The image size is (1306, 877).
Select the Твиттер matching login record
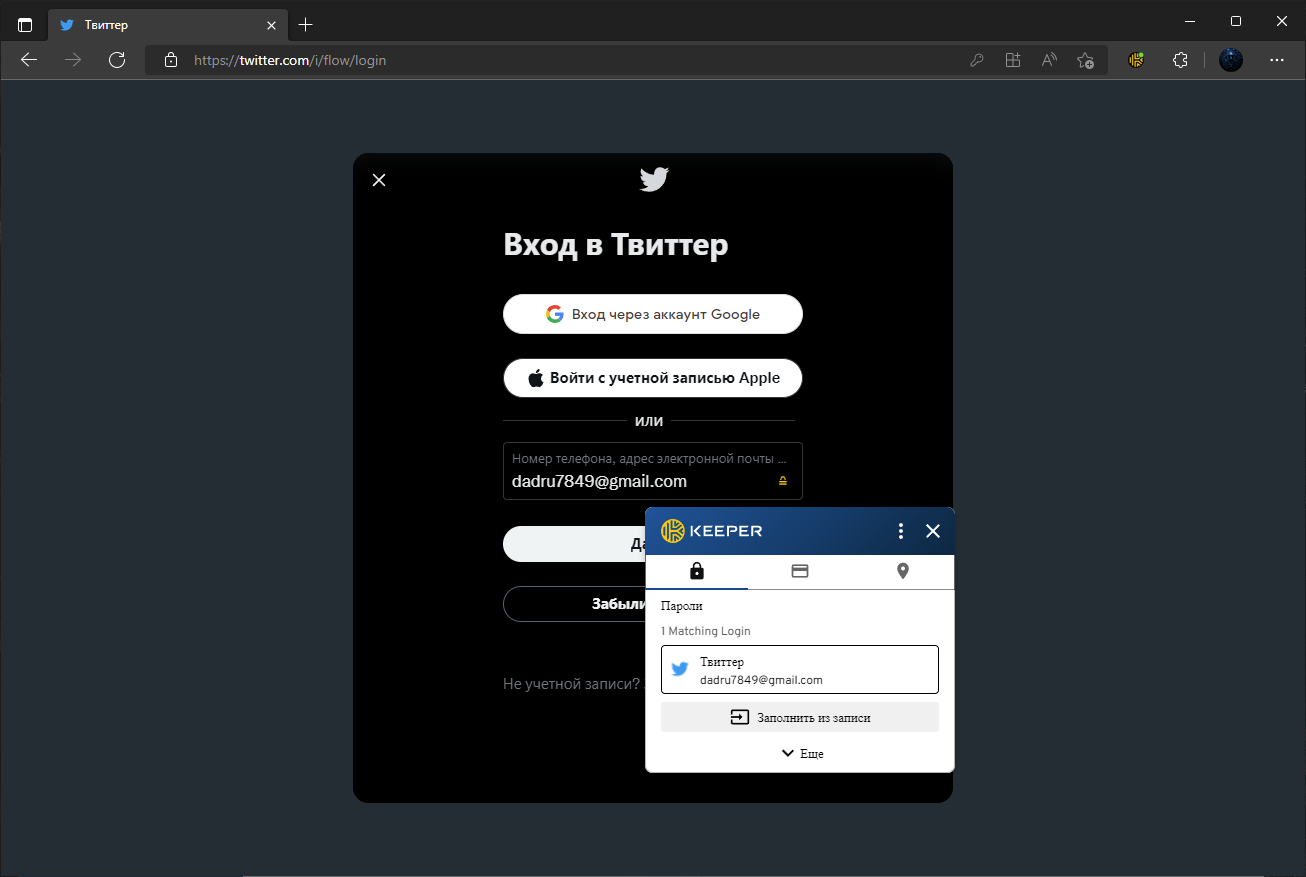point(800,670)
